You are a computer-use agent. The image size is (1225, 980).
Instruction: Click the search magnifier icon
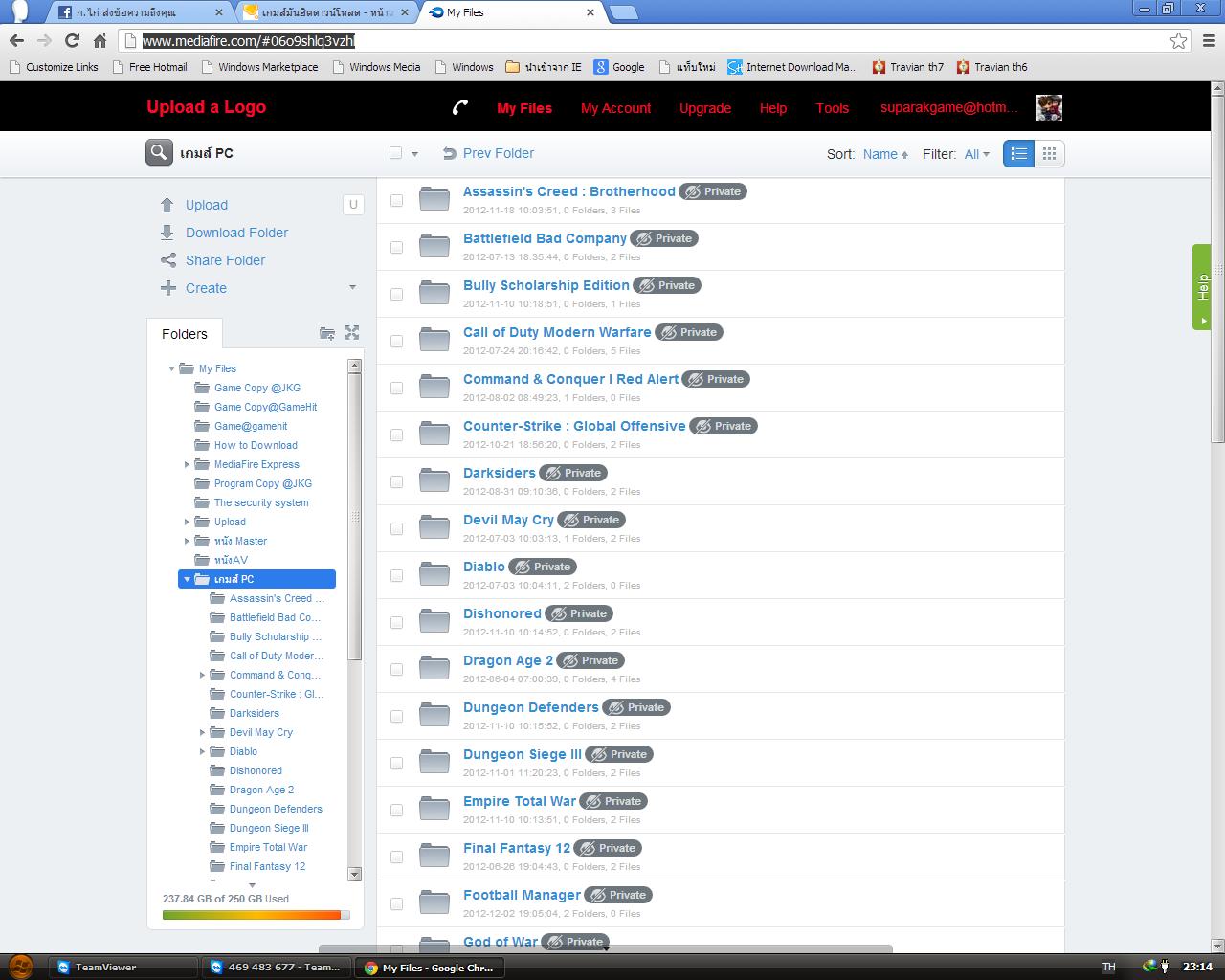tap(159, 153)
